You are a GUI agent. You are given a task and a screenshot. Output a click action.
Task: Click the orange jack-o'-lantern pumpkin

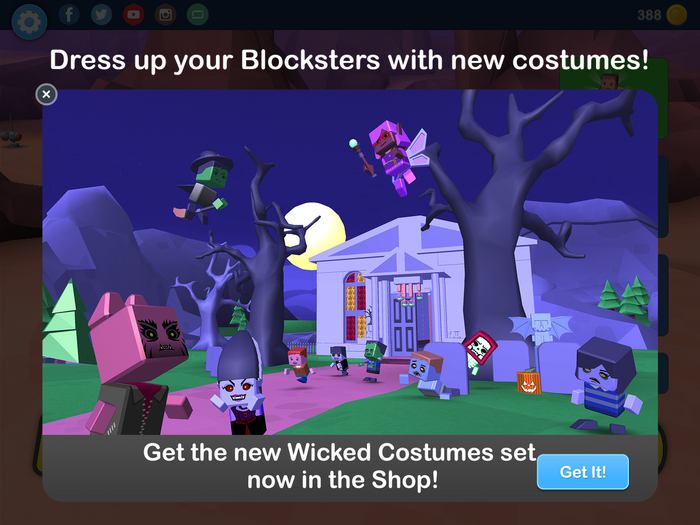point(529,381)
